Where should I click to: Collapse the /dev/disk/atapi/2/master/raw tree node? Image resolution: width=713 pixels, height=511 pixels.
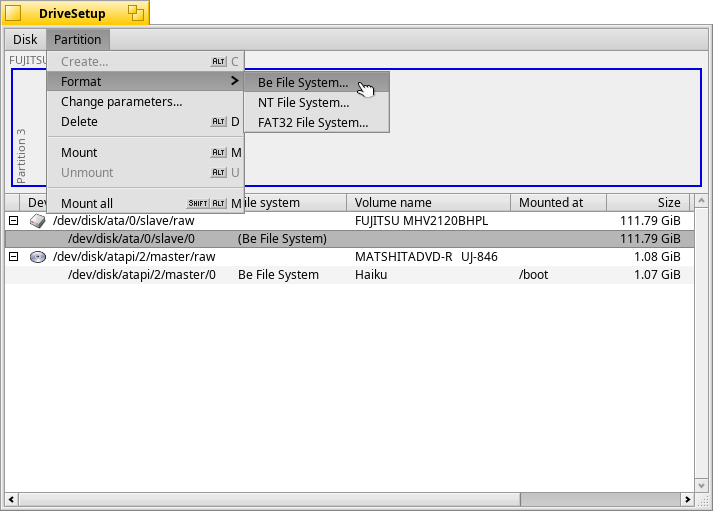point(14,257)
